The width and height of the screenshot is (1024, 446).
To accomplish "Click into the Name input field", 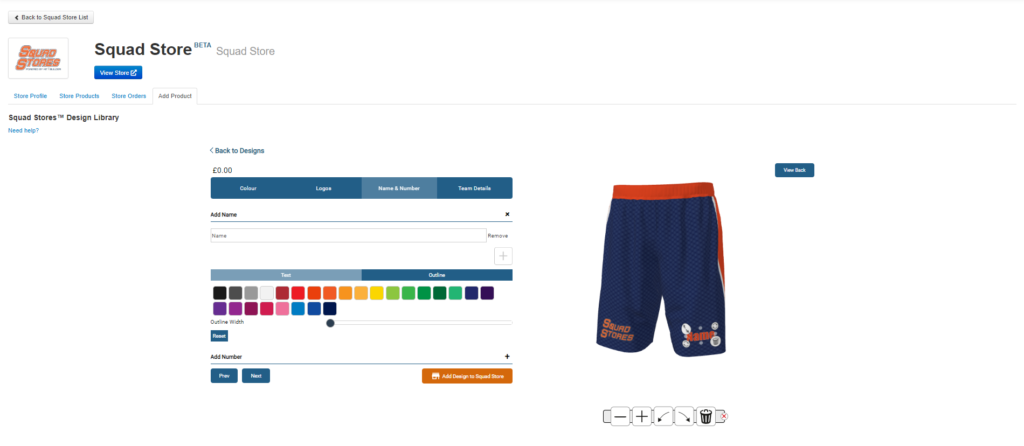I will (x=348, y=236).
